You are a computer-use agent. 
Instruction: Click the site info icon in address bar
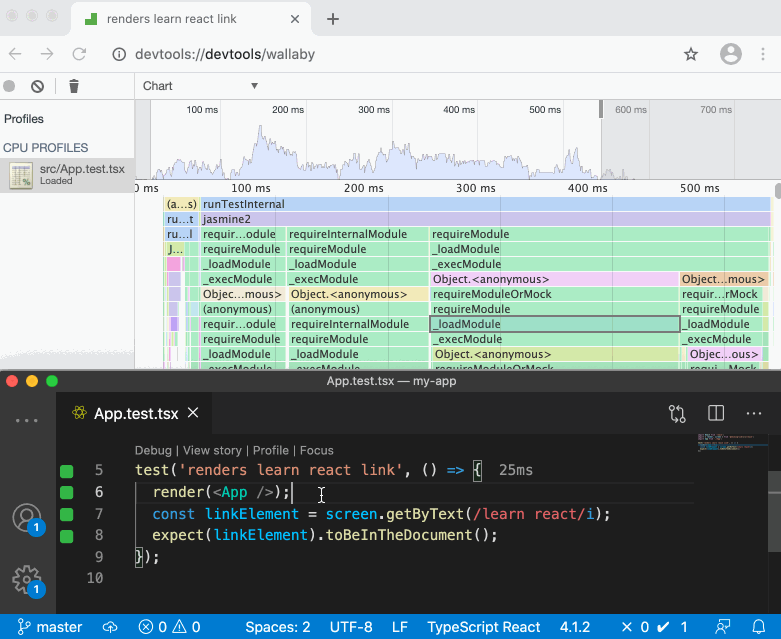[119, 54]
